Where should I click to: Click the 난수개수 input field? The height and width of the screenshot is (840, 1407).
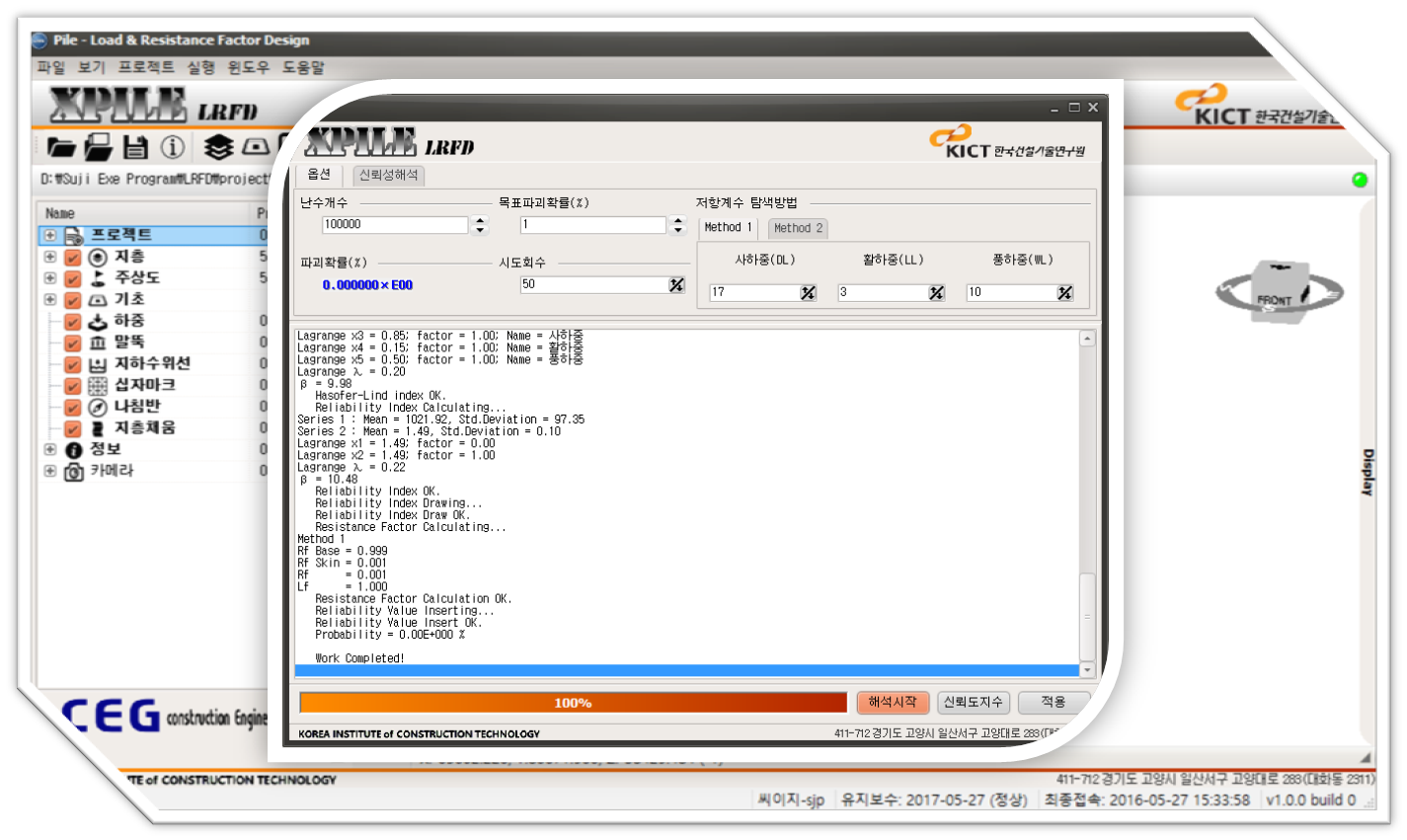tap(395, 225)
